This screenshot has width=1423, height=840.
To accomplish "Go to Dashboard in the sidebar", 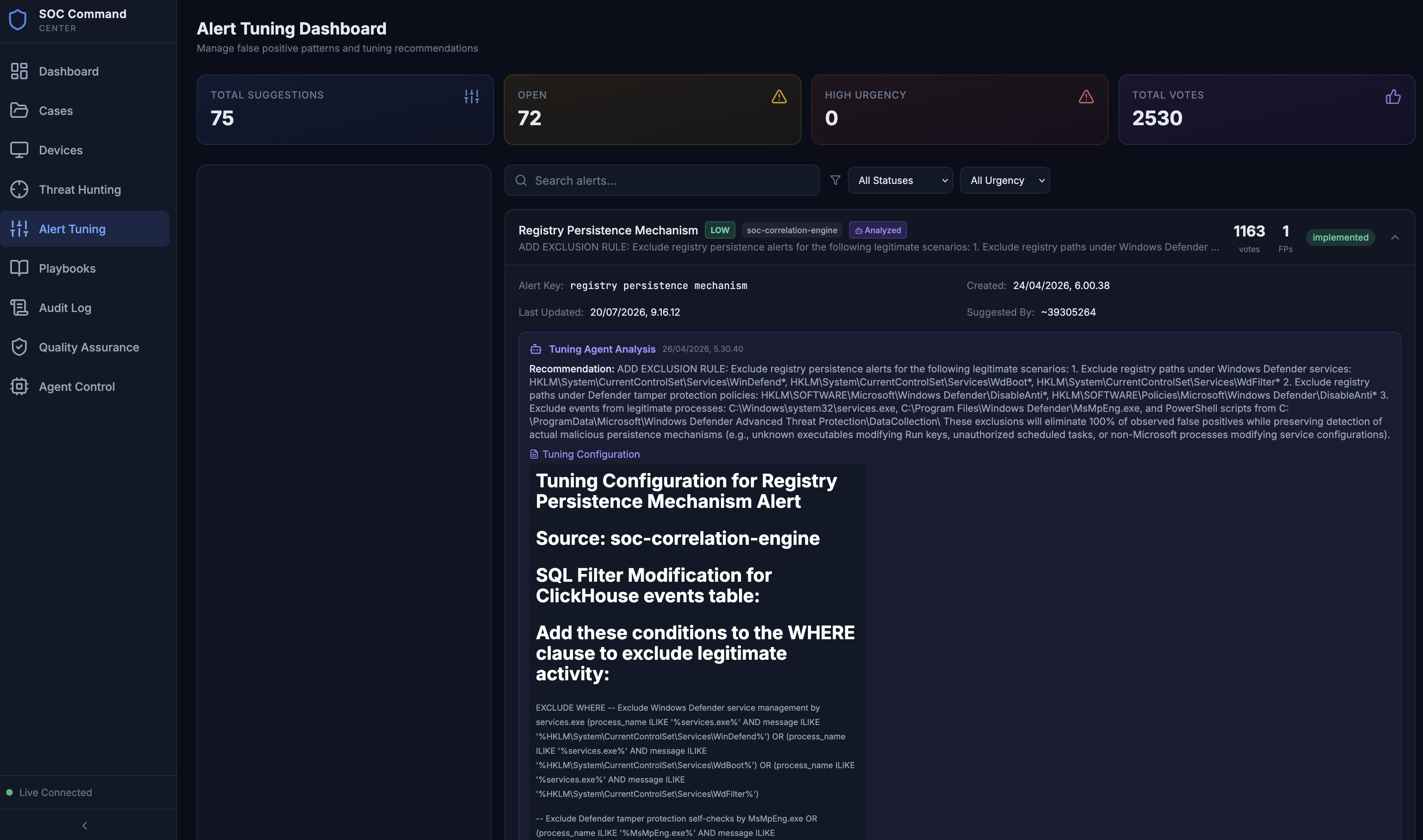I will (x=85, y=71).
